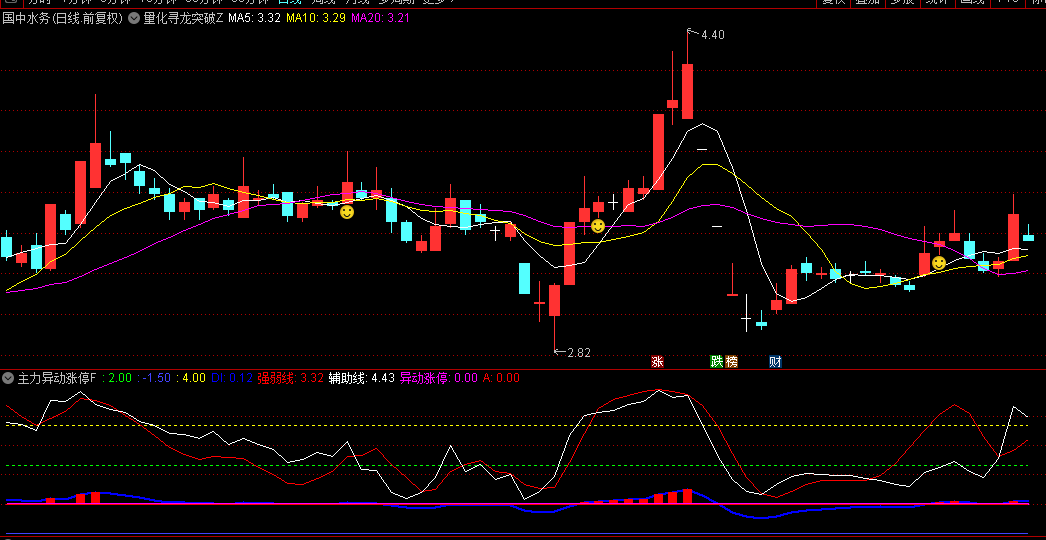Open dropdown arrow beside 主力异动涨停F indicator

(x=8, y=378)
